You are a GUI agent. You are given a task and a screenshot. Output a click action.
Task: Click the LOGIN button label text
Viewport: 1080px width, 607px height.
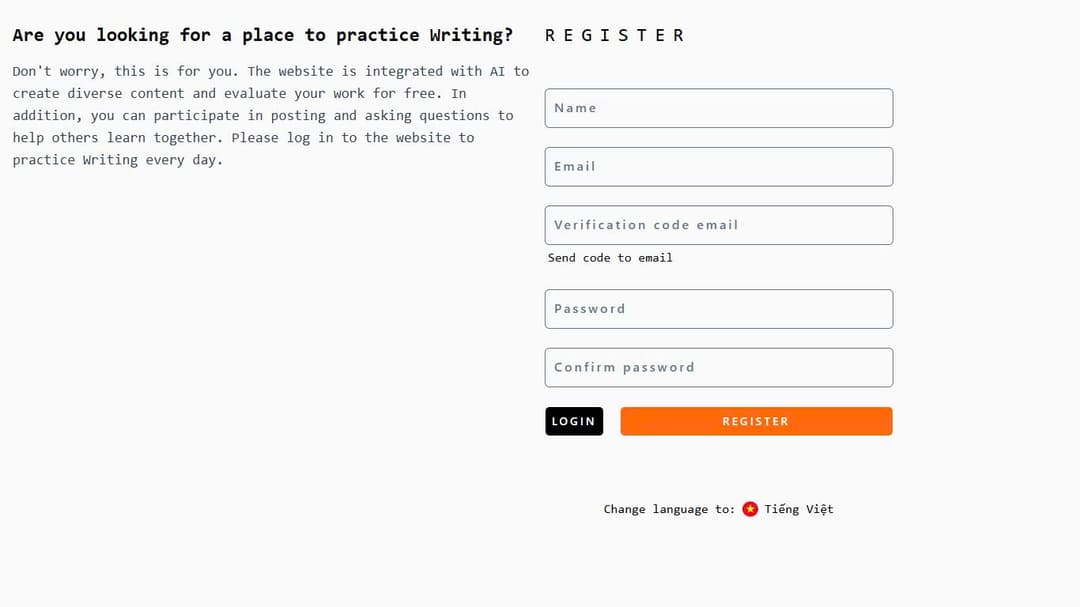tap(574, 421)
